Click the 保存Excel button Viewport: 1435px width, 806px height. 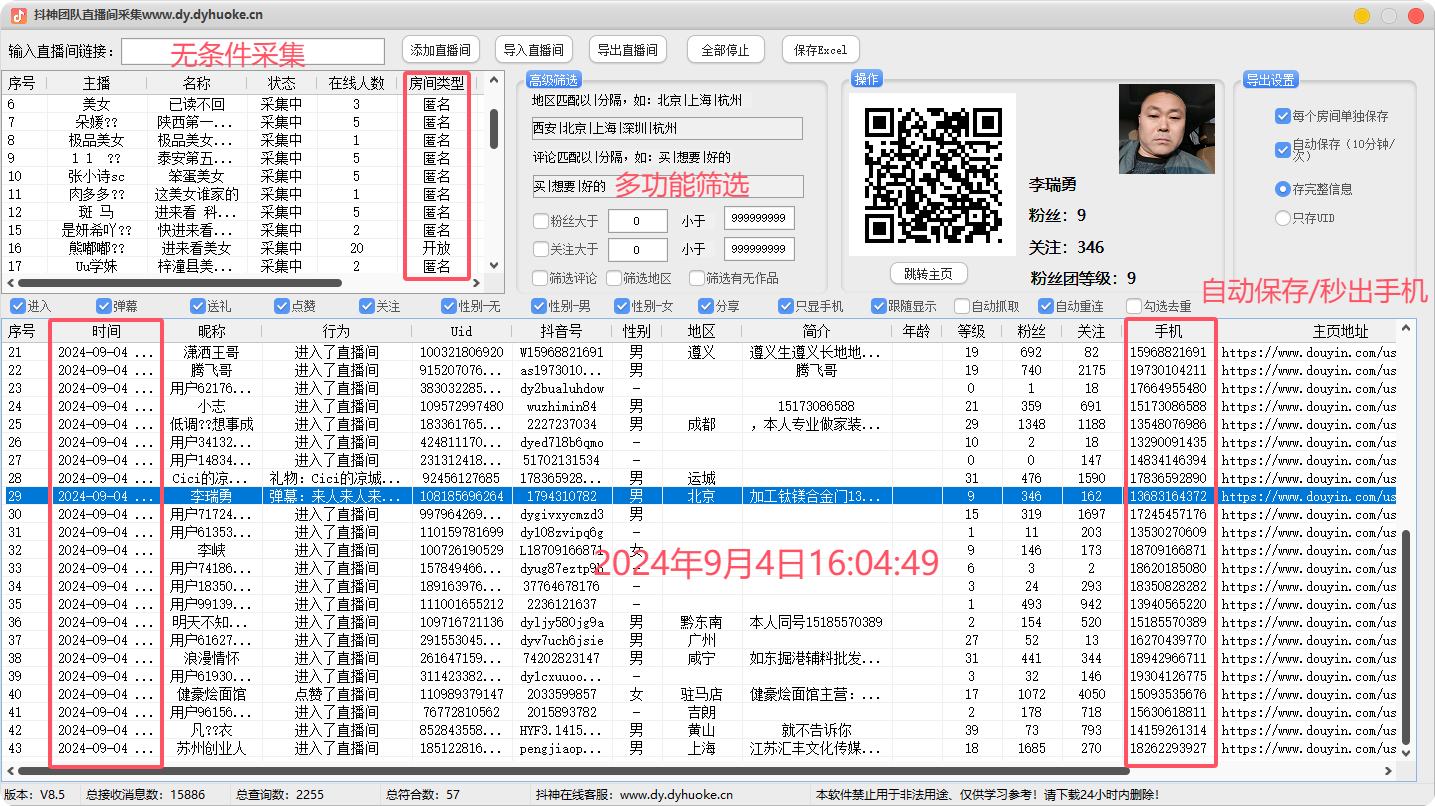coord(820,49)
